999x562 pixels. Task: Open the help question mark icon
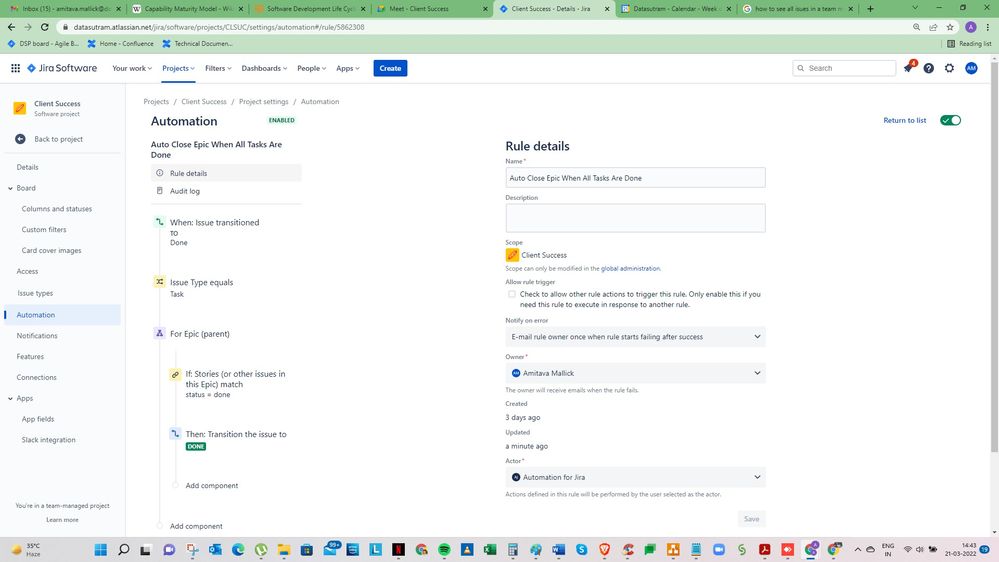pyautogui.click(x=928, y=68)
